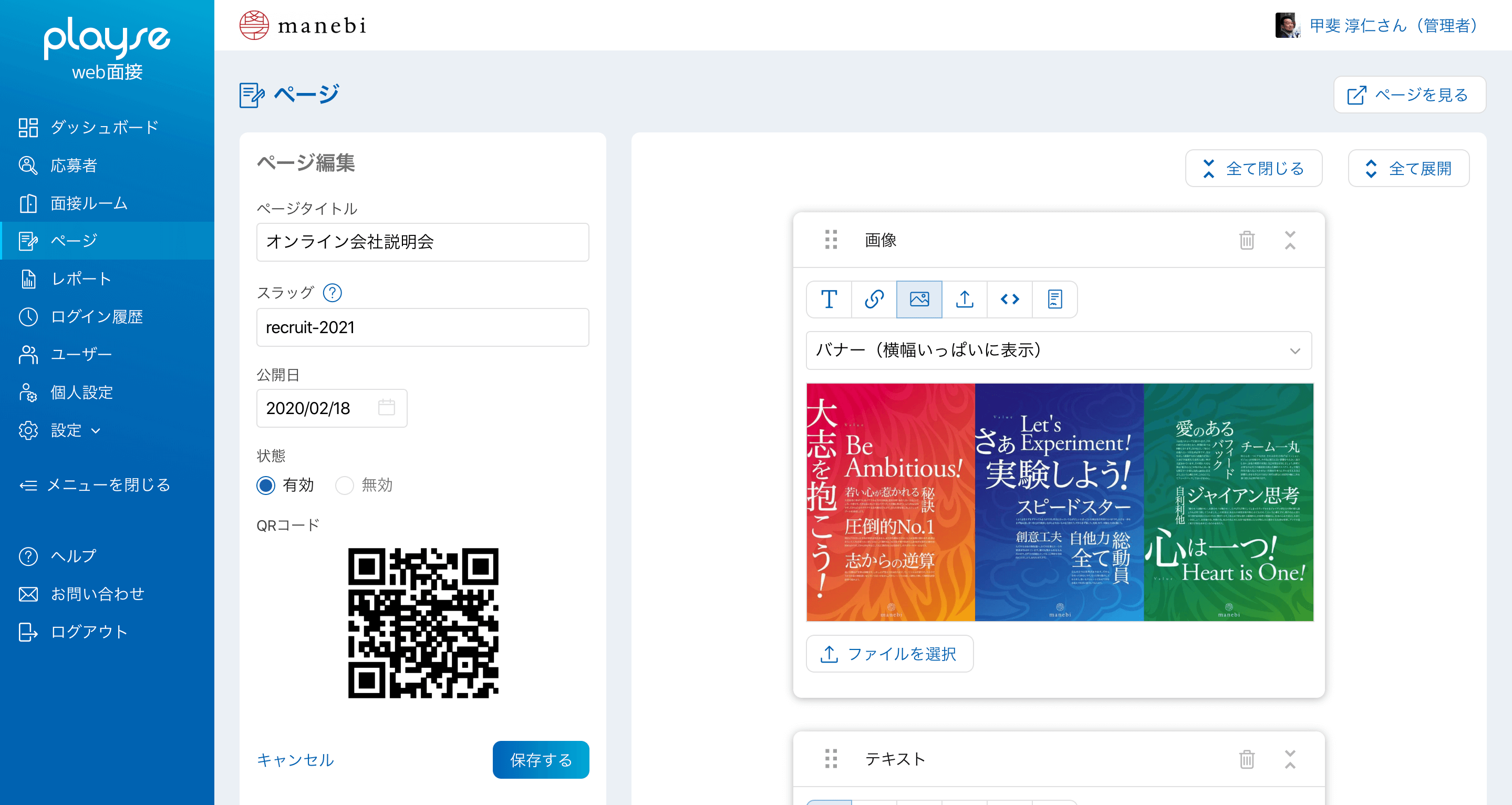1512x805 pixels.
Task: Click the QR code image
Action: (x=422, y=623)
